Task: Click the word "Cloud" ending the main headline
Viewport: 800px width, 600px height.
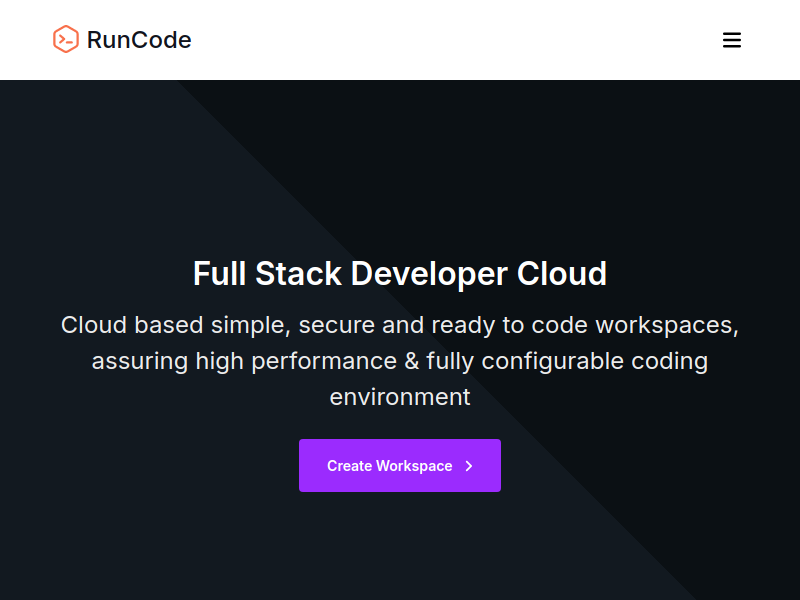Action: pos(562,274)
